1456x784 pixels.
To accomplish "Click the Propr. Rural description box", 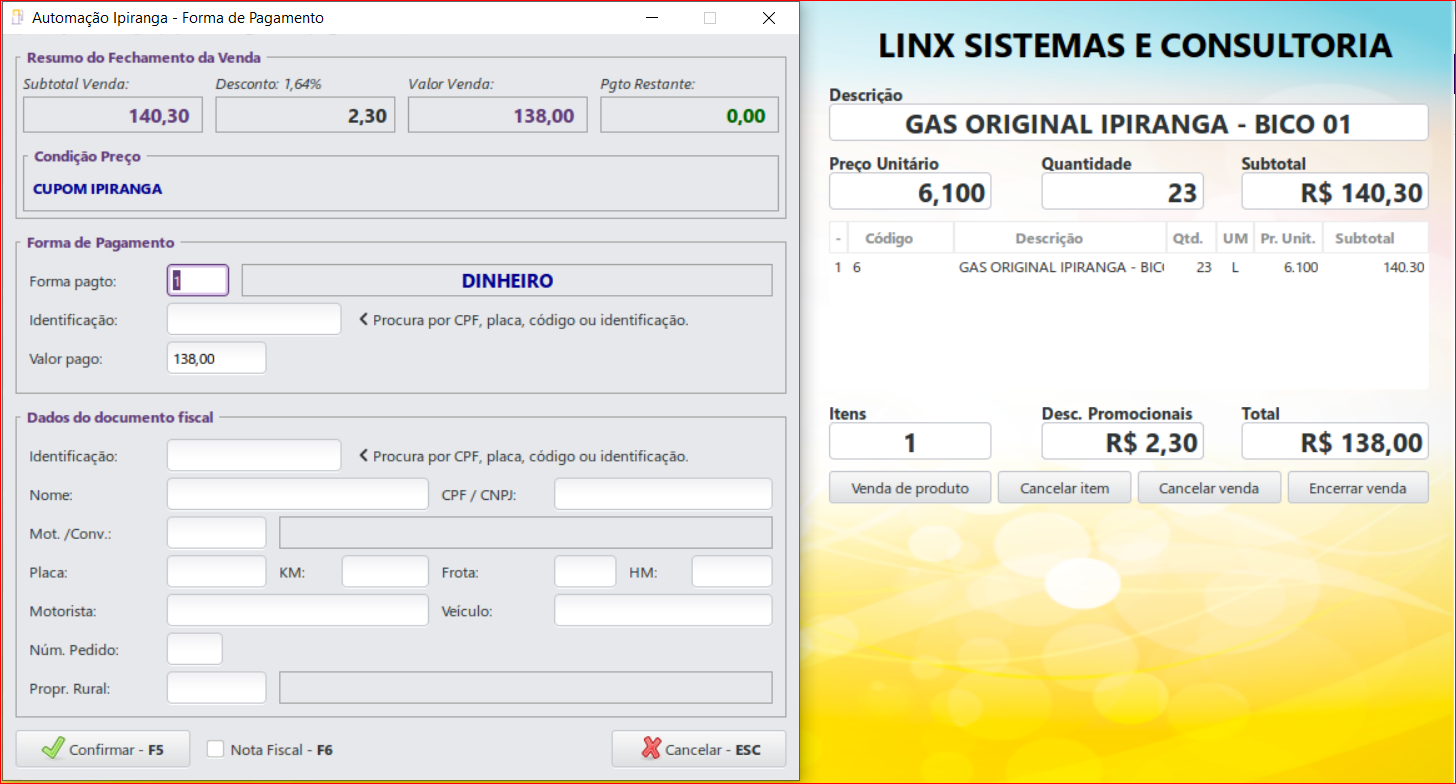I will coord(526,688).
